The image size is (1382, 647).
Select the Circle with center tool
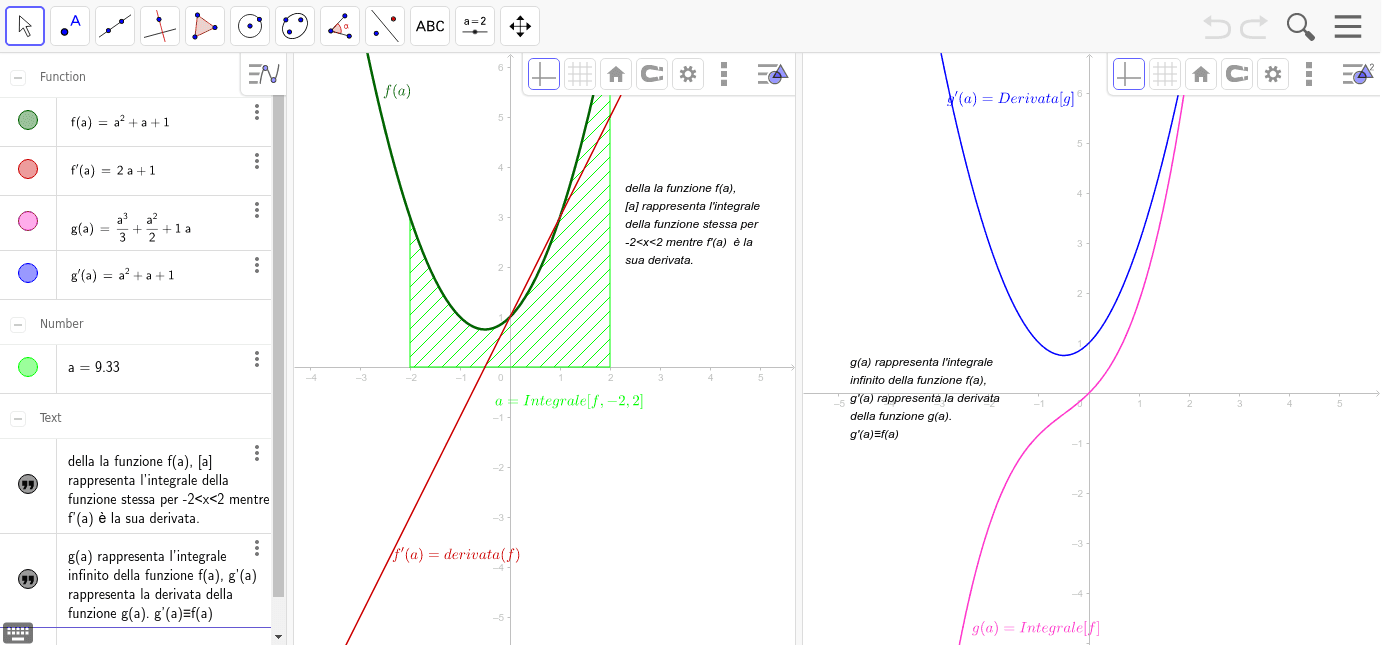pyautogui.click(x=250, y=26)
